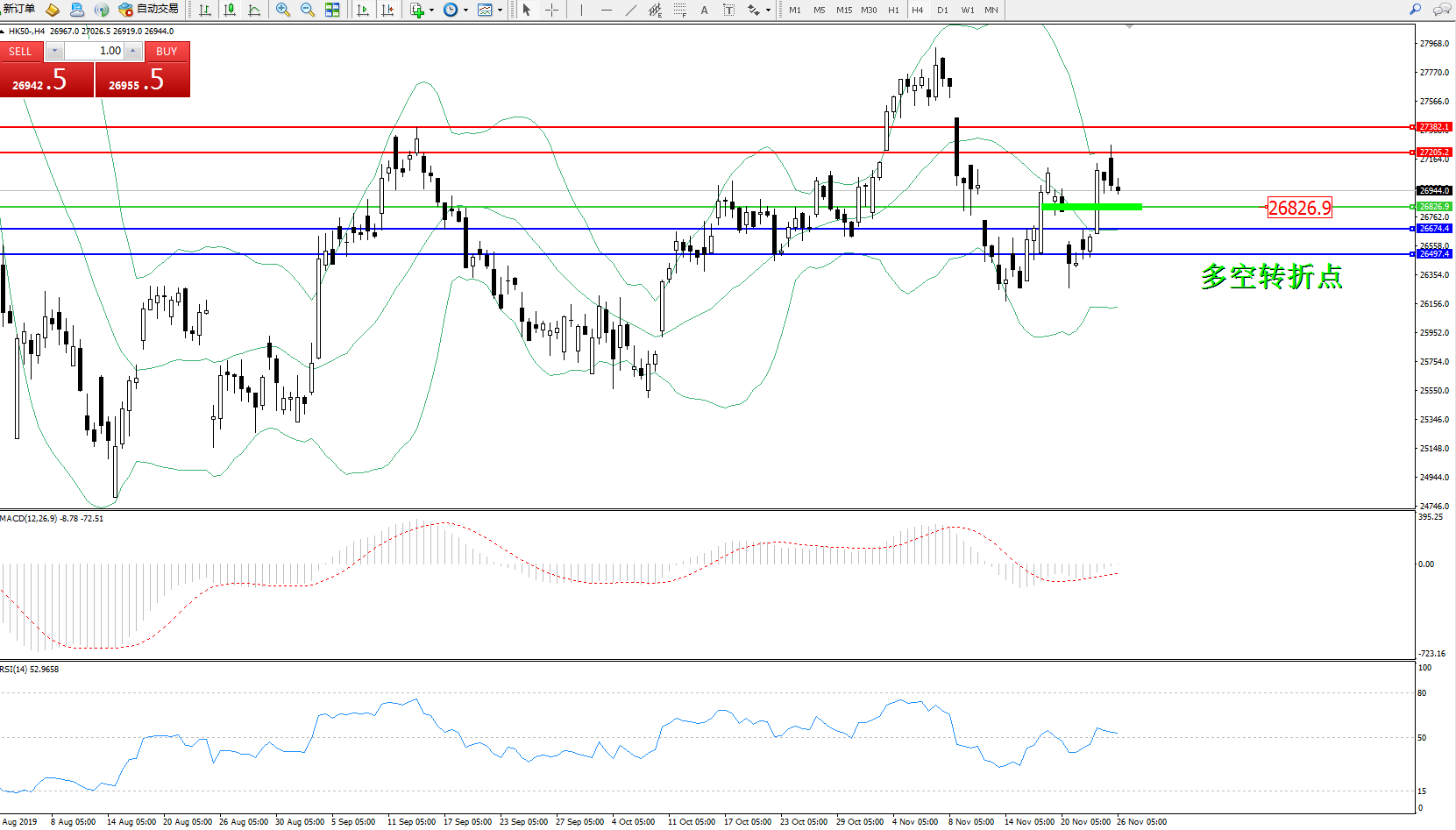This screenshot has height=830, width=1456.
Task: Open the search magnifier in top right
Action: click(x=1415, y=10)
